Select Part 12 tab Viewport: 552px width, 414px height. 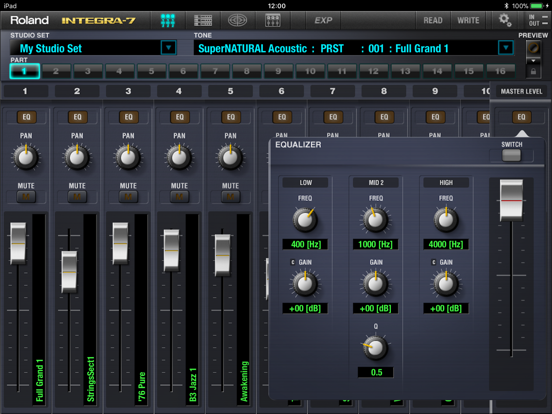coord(374,71)
